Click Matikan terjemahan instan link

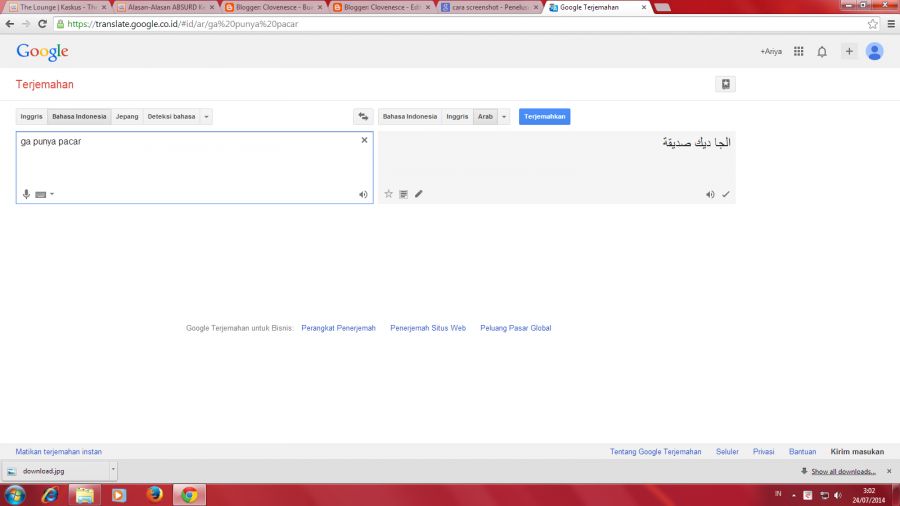pyautogui.click(x=59, y=451)
